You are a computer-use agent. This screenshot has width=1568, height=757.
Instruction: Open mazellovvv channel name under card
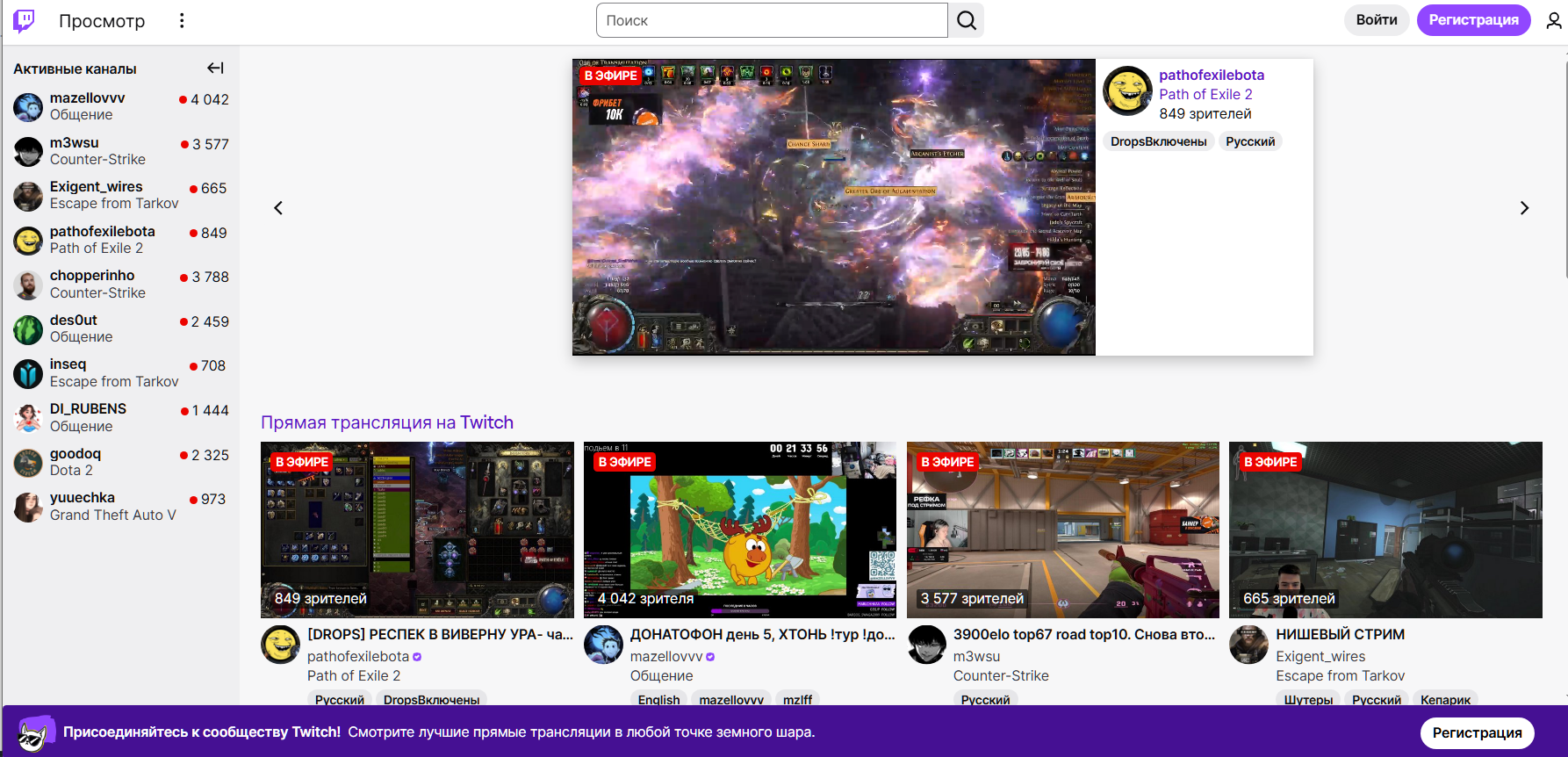[666, 656]
